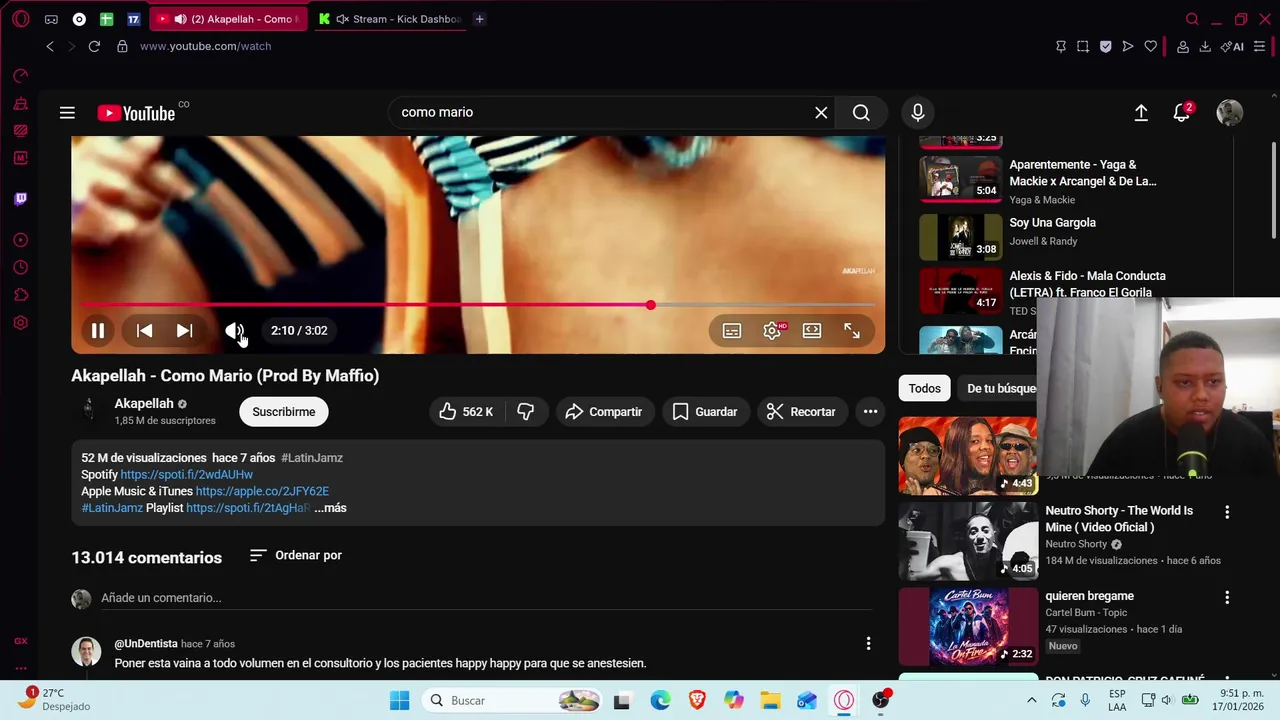This screenshot has height=720, width=1280.
Task: Go to the YouTube home logo
Action: [x=136, y=113]
